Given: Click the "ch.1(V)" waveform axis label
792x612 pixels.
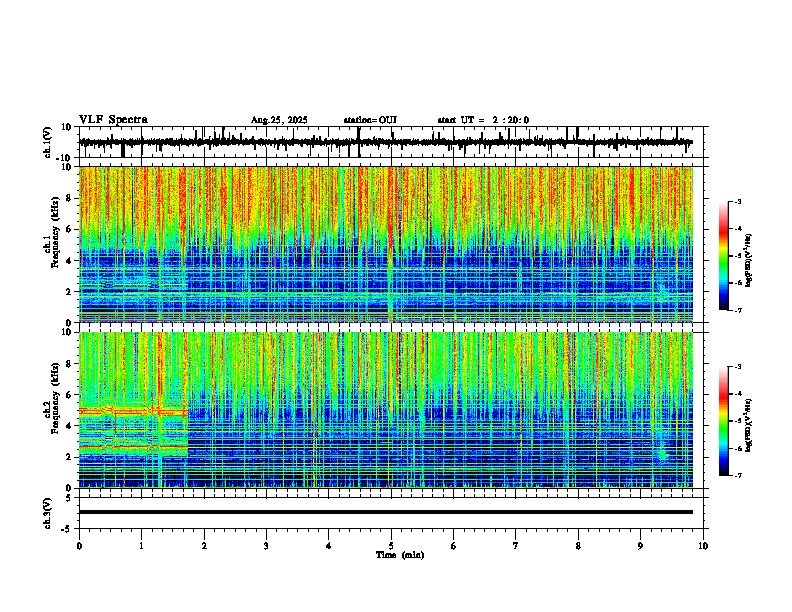Looking at the screenshot, I should pos(48,142).
